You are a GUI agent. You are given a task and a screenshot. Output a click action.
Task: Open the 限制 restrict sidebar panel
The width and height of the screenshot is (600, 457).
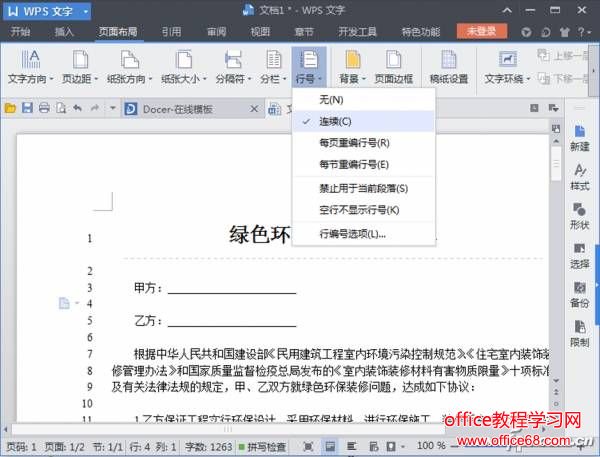(x=579, y=334)
